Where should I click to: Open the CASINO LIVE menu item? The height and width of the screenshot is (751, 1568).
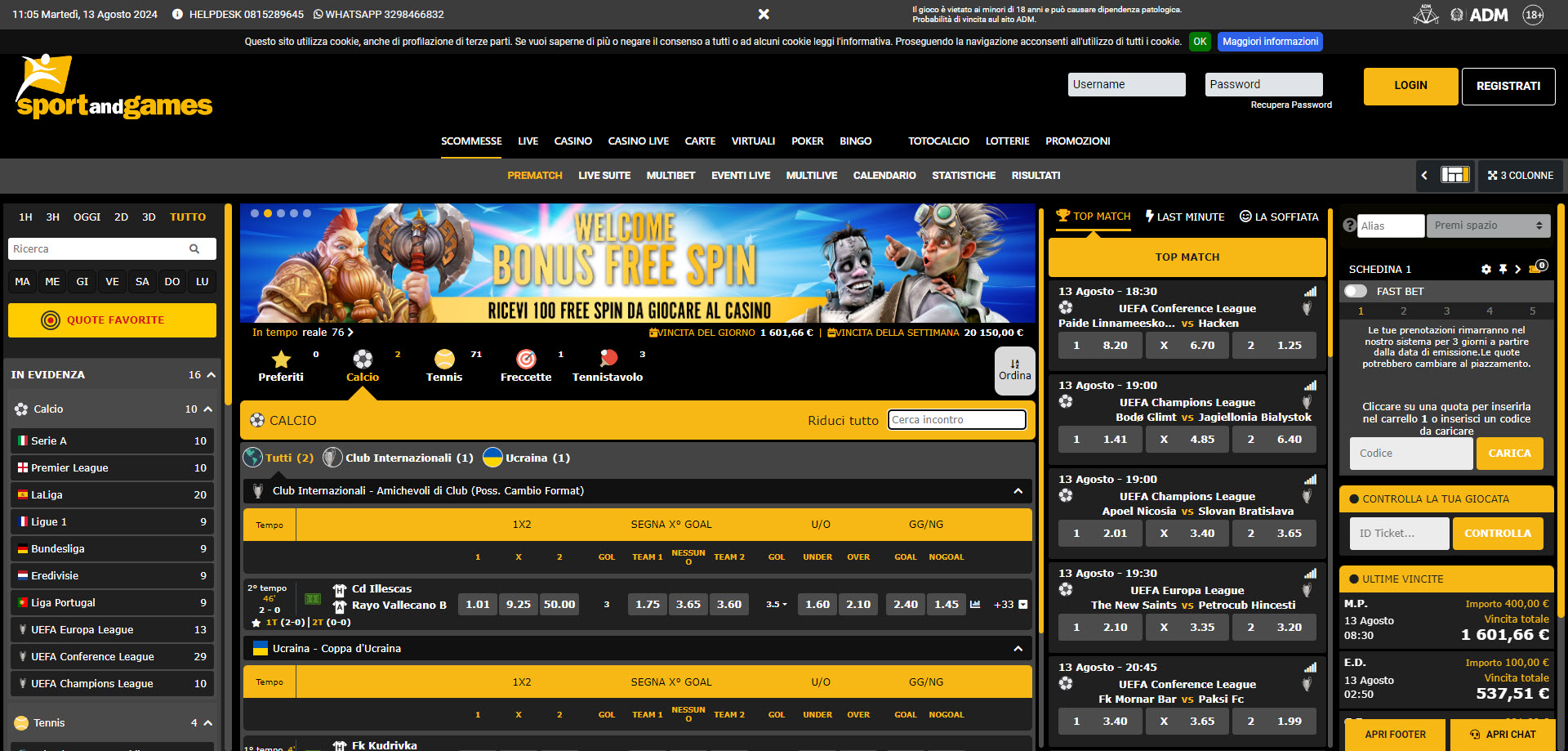click(638, 141)
